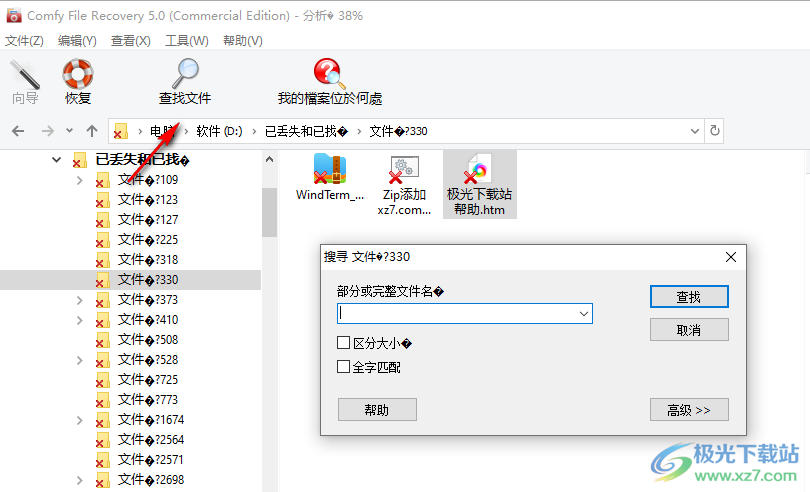Click 文件?330 in the address path
The height and width of the screenshot is (492, 810).
coord(398,131)
